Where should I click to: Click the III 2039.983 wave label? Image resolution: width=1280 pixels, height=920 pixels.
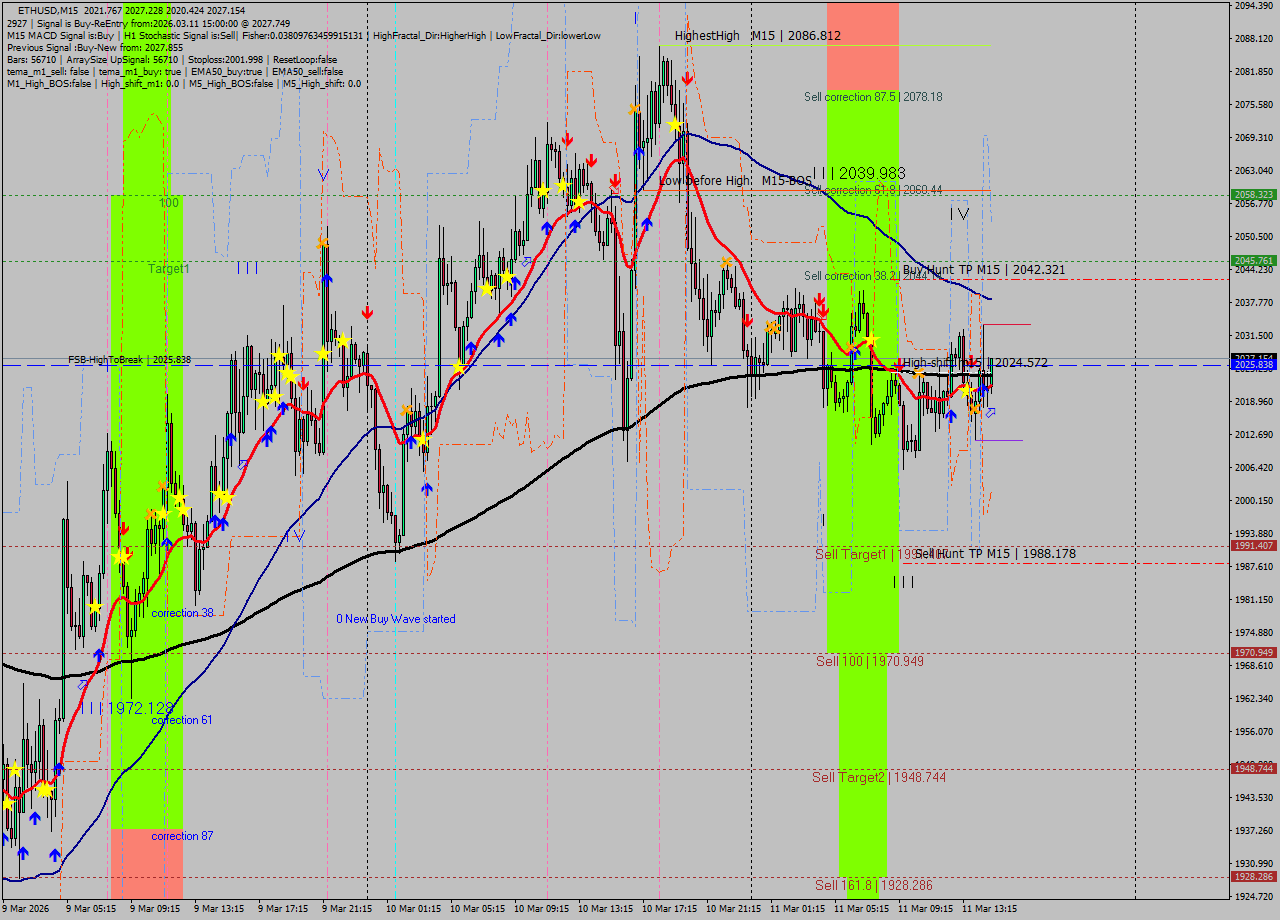859,173
